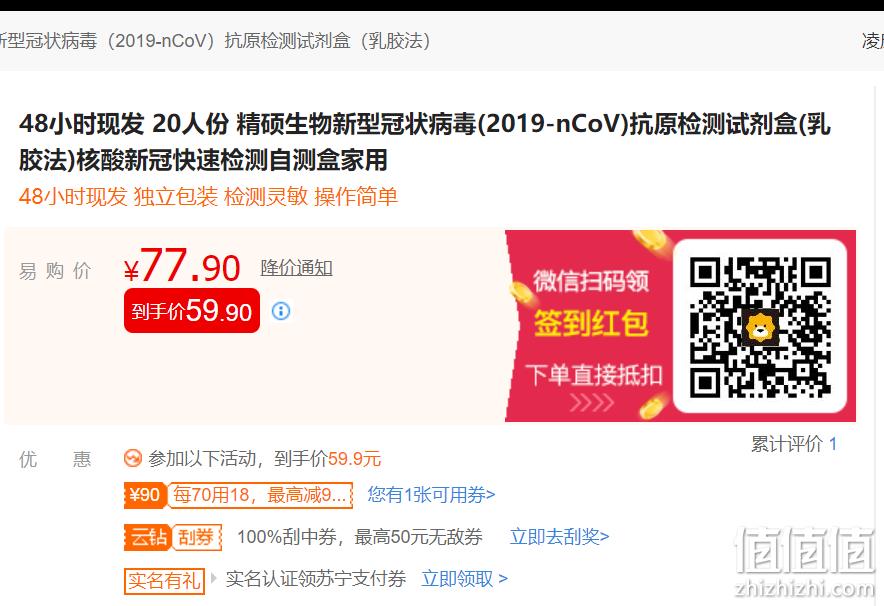This screenshot has width=884, height=606.
Task: Open 降价通知 price-drop alert link
Action: (x=297, y=268)
